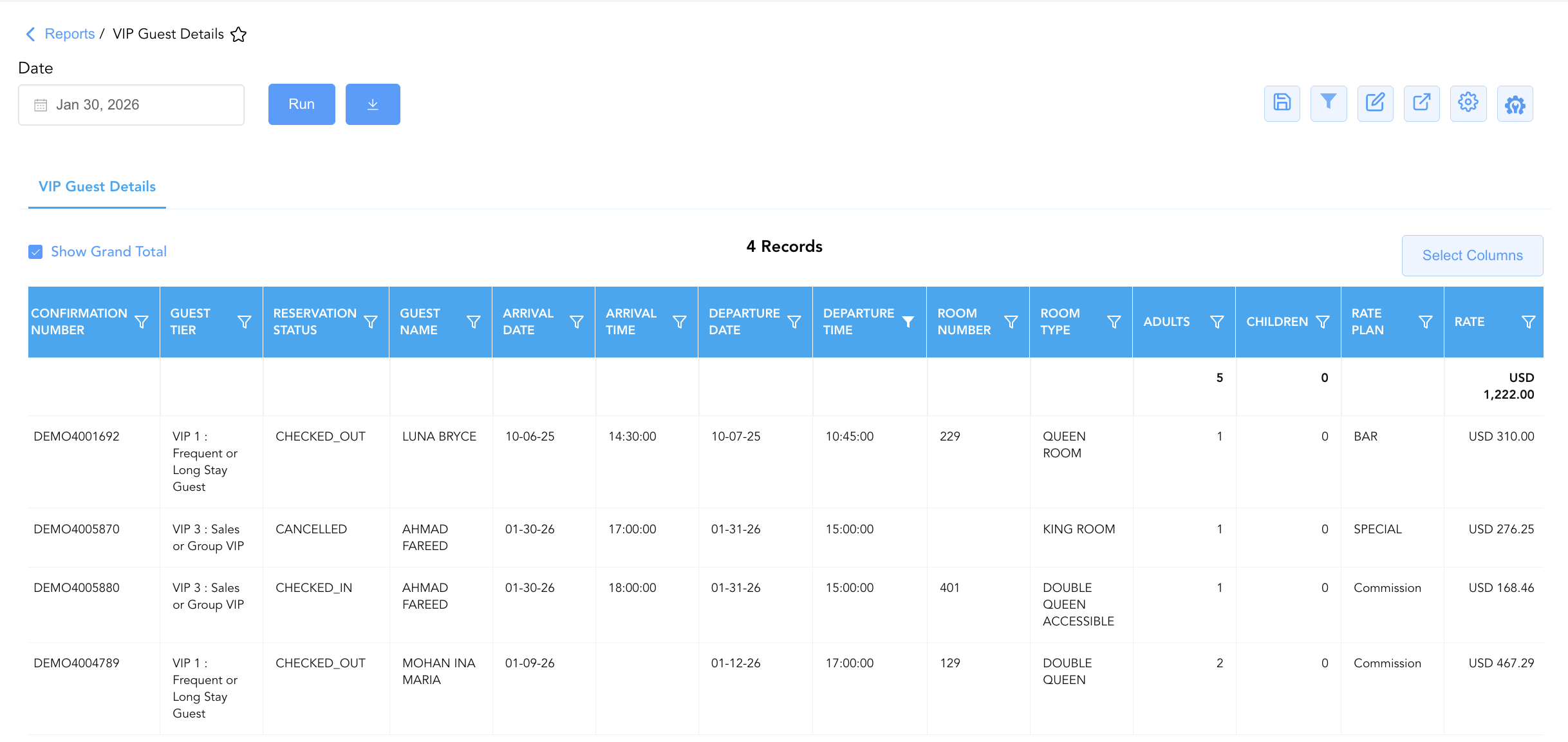Click the Run button
The image size is (1568, 742).
click(301, 104)
